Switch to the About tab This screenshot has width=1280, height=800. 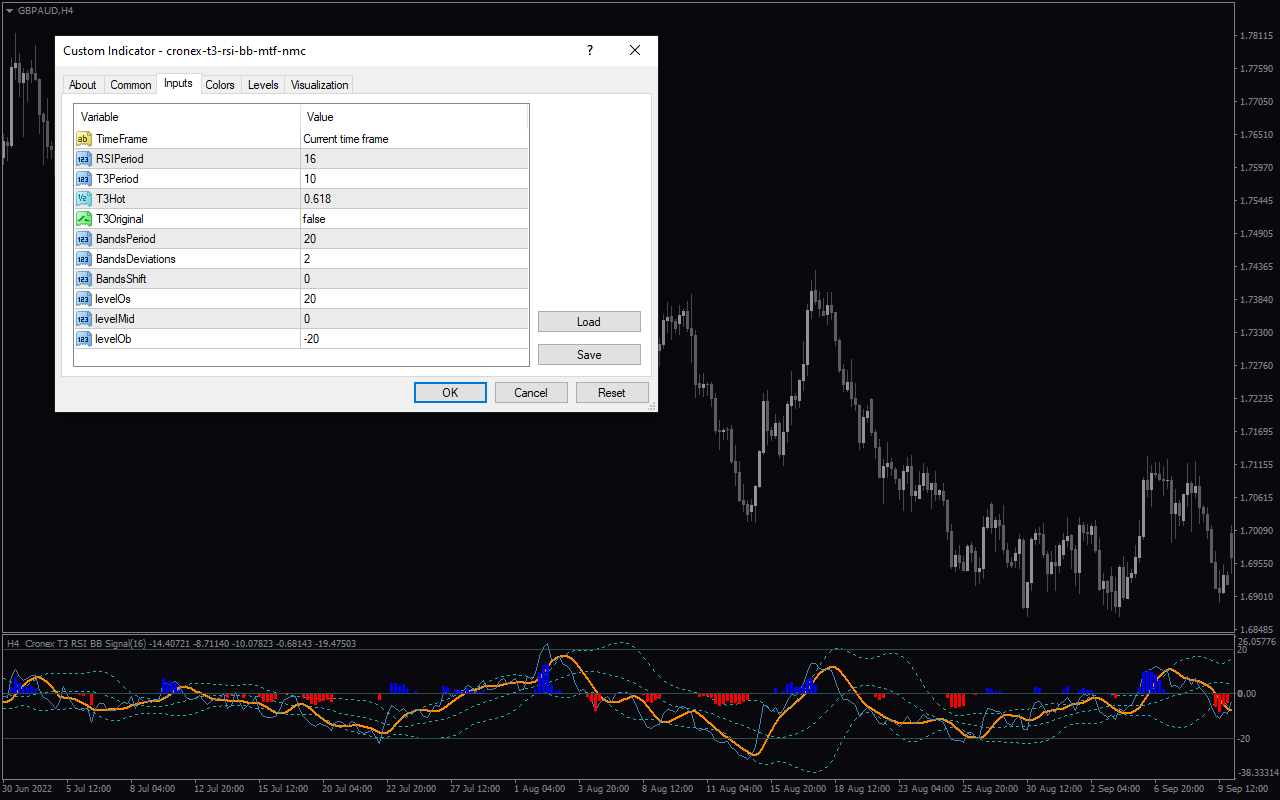(x=83, y=85)
